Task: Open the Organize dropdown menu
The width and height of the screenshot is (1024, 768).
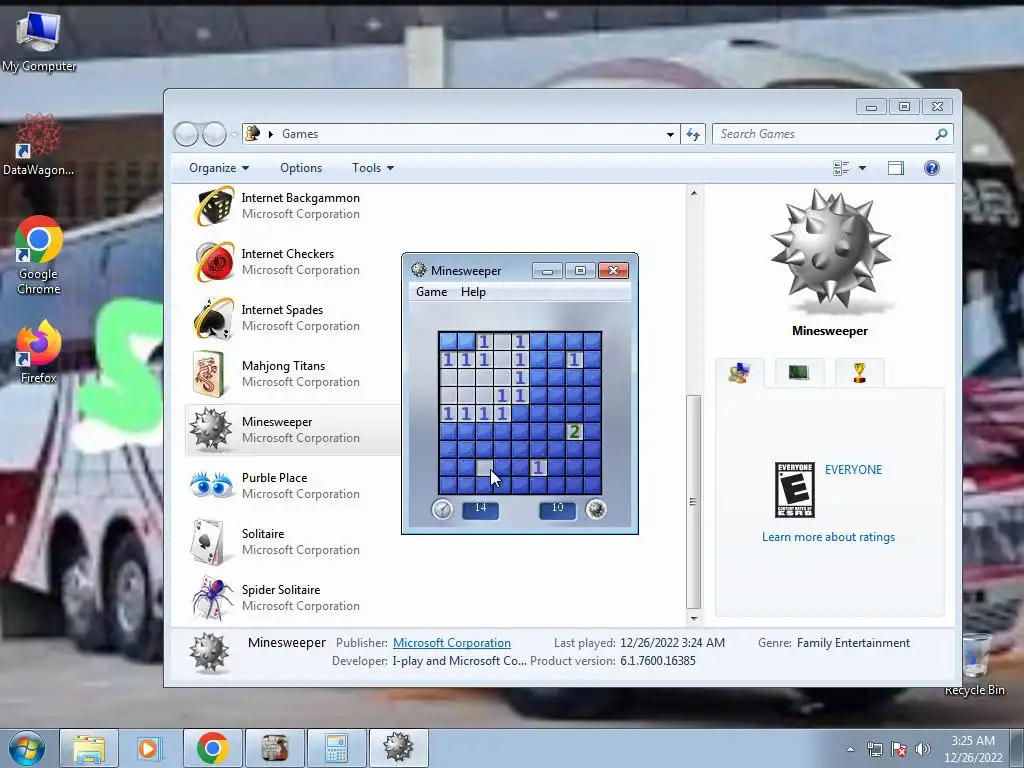Action: 219,168
